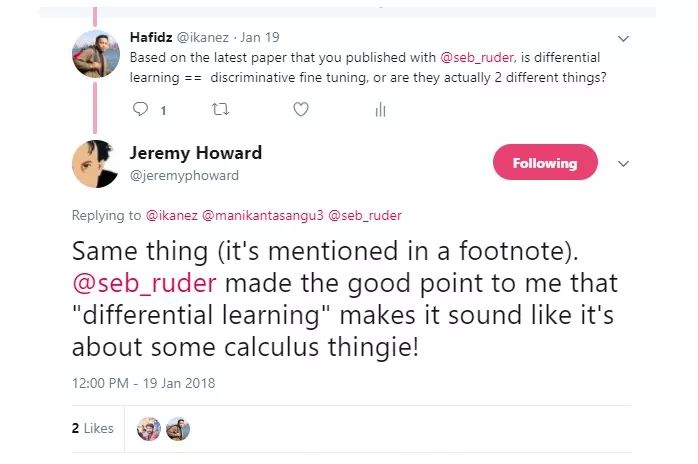Open @seb_ruder in the reply-to line
The height and width of the screenshot is (464, 698).
coord(365,215)
